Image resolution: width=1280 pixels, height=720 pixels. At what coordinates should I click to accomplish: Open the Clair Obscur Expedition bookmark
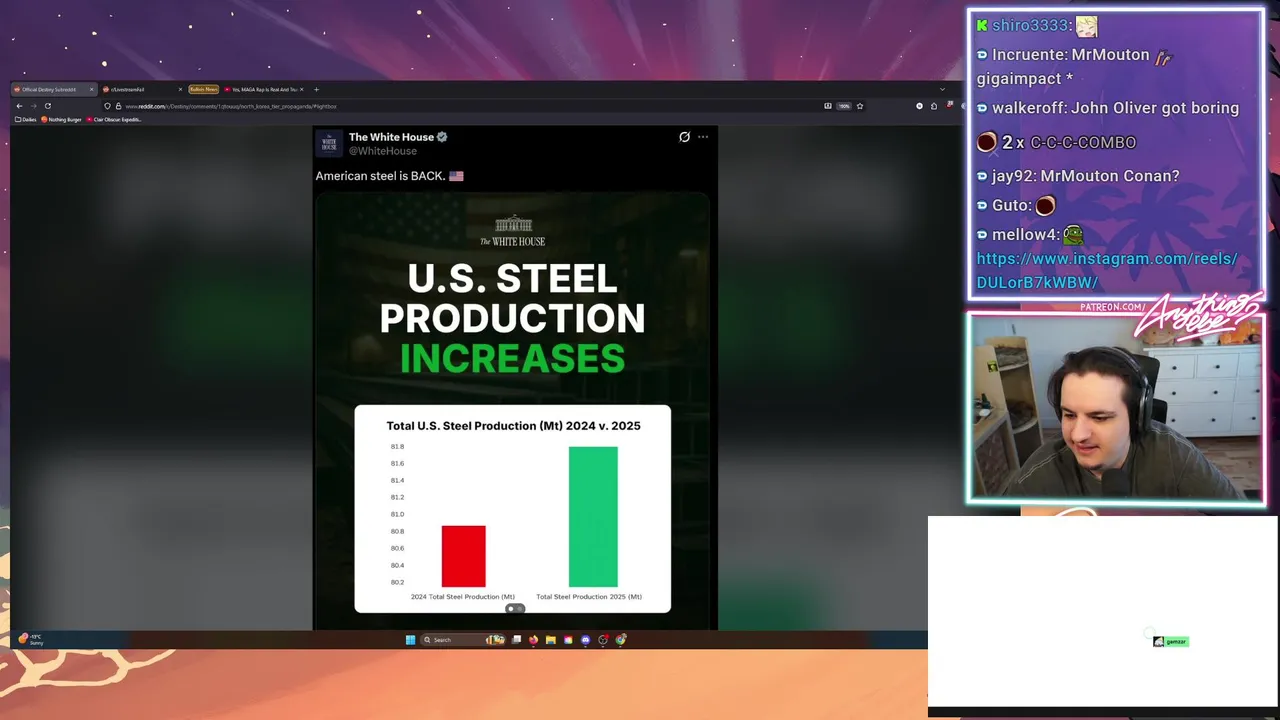[113, 119]
